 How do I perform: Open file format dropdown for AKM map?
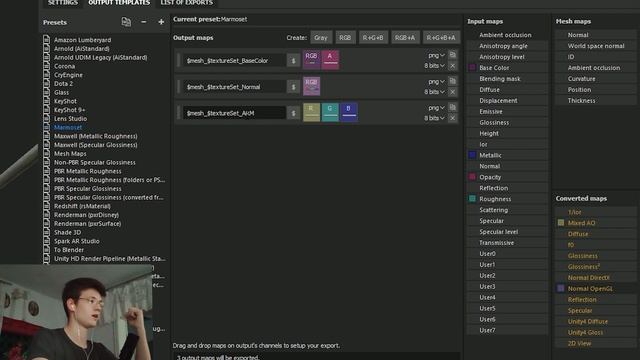pos(436,107)
